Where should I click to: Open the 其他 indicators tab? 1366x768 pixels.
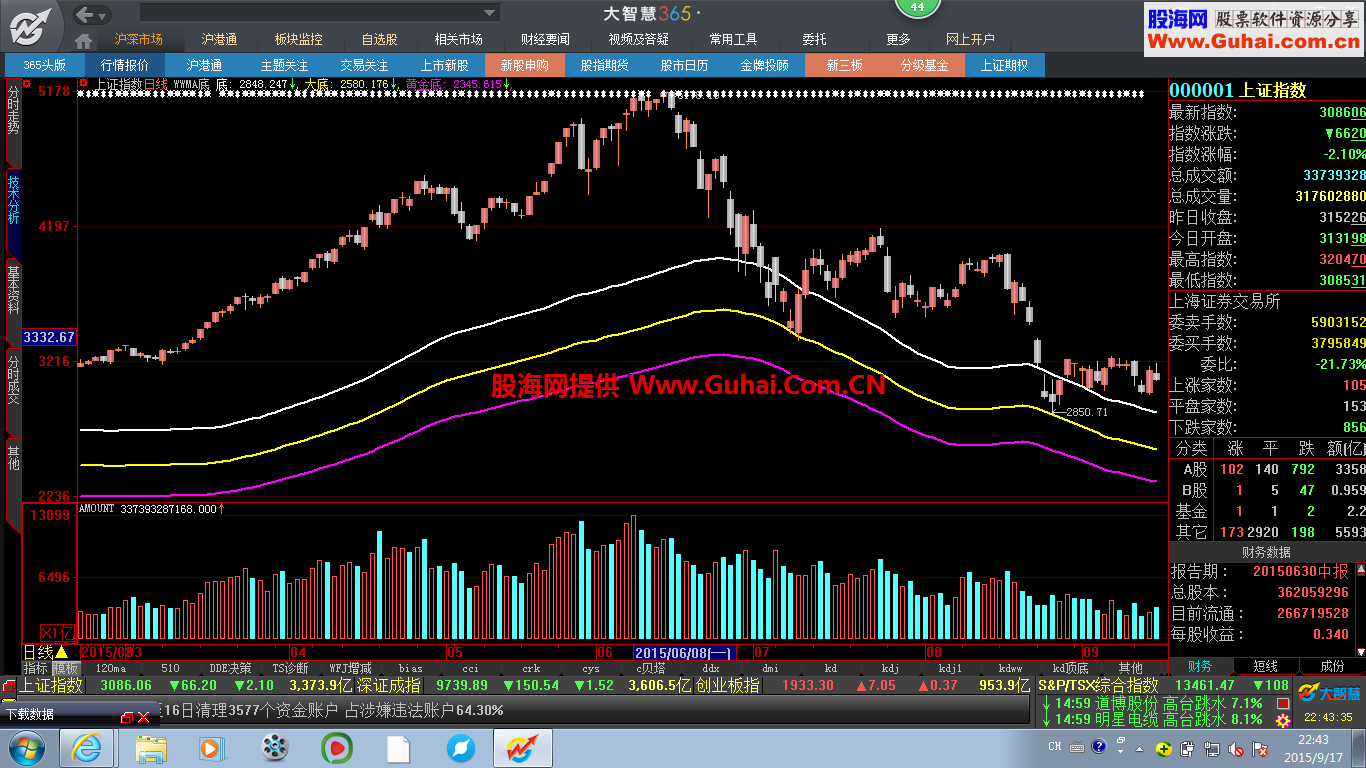[1130, 668]
